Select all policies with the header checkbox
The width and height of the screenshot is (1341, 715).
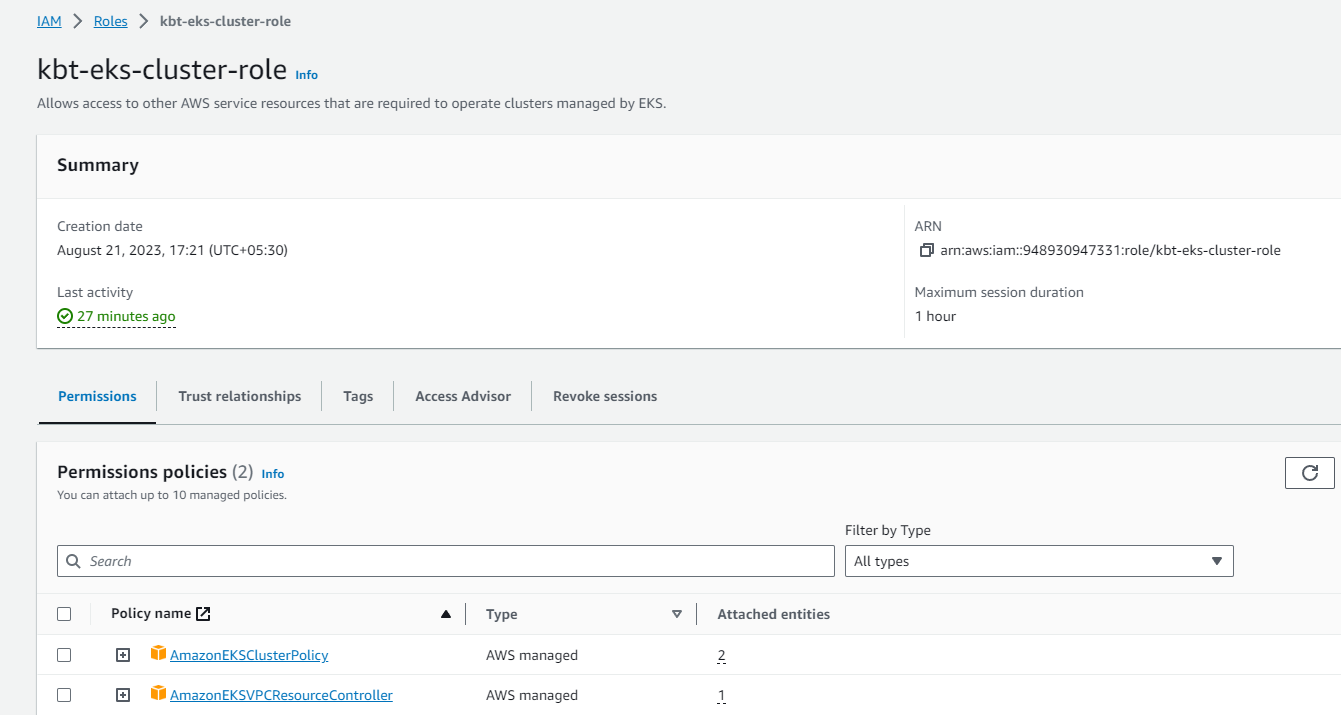click(64, 614)
